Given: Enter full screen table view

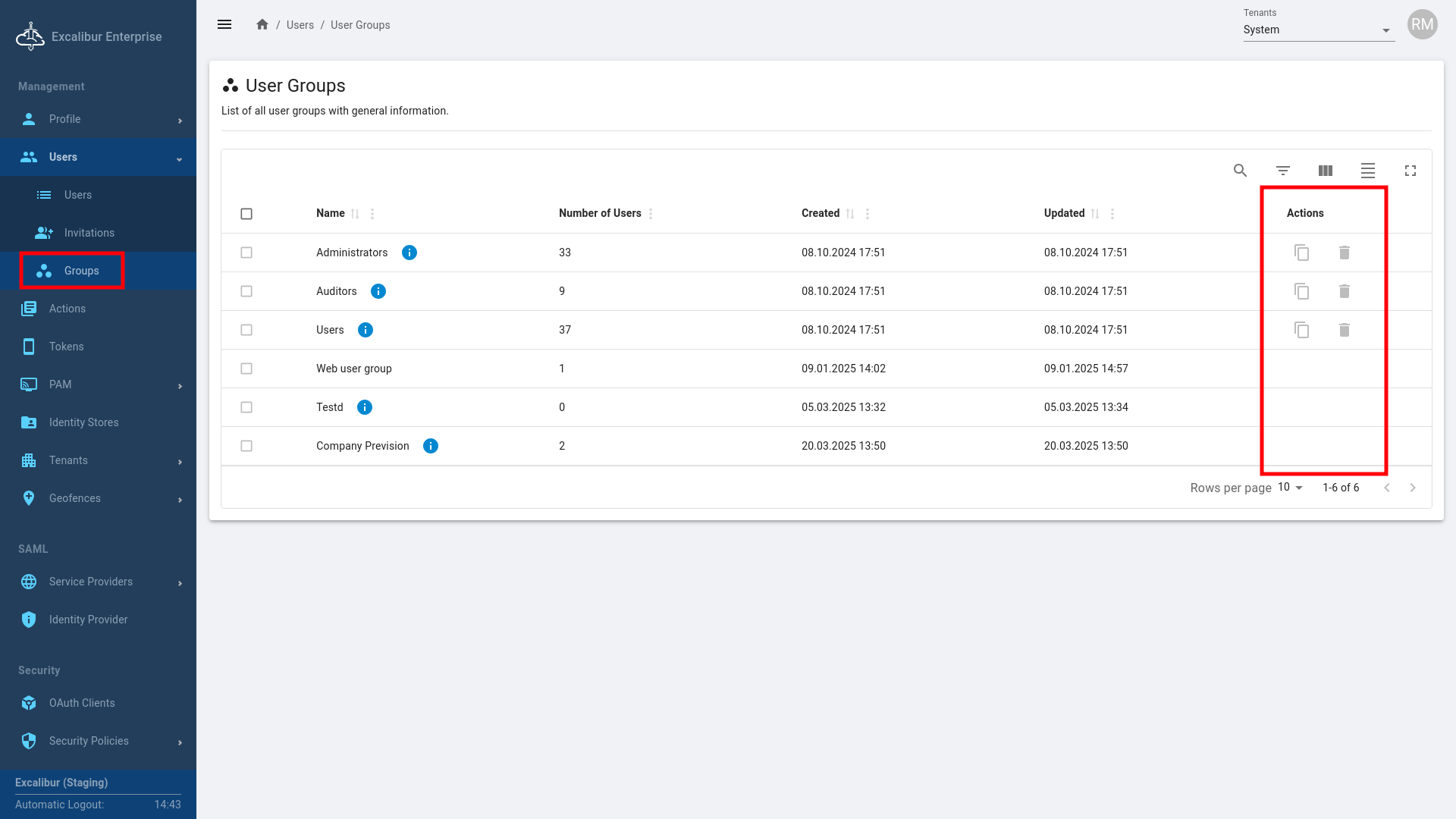Looking at the screenshot, I should click(1410, 171).
